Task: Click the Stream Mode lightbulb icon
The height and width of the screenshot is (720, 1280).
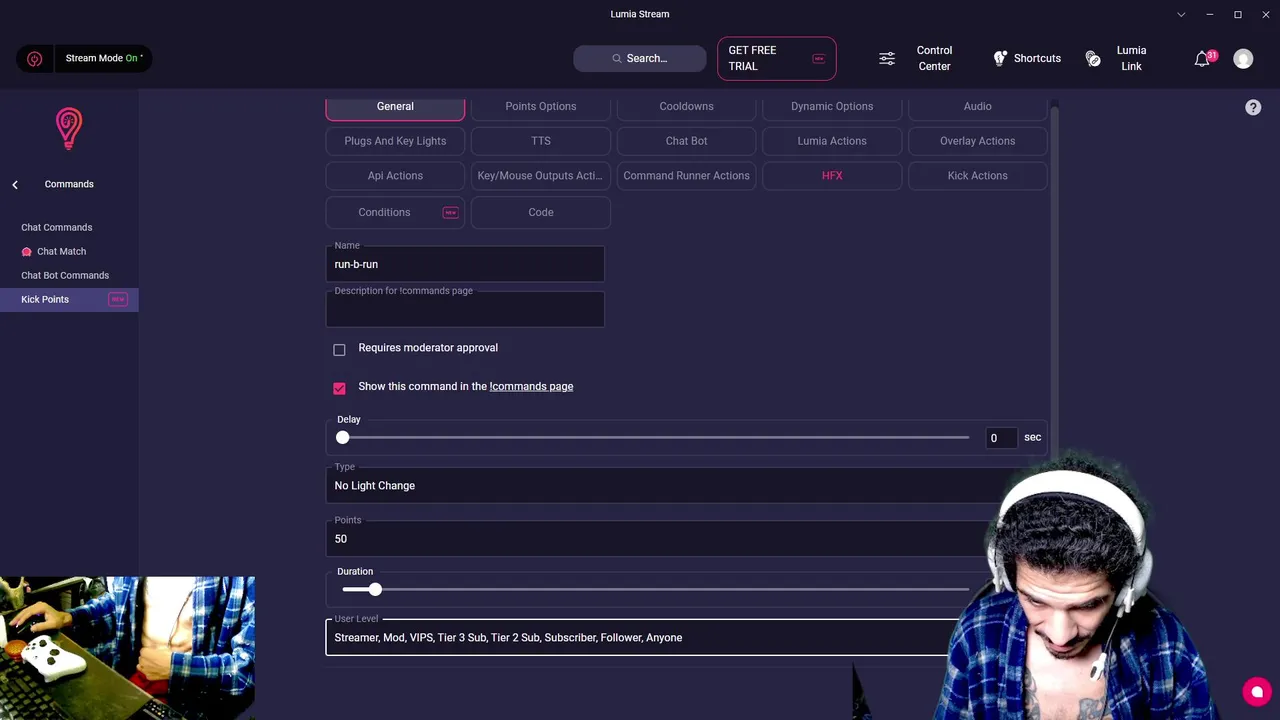Action: pos(35,59)
